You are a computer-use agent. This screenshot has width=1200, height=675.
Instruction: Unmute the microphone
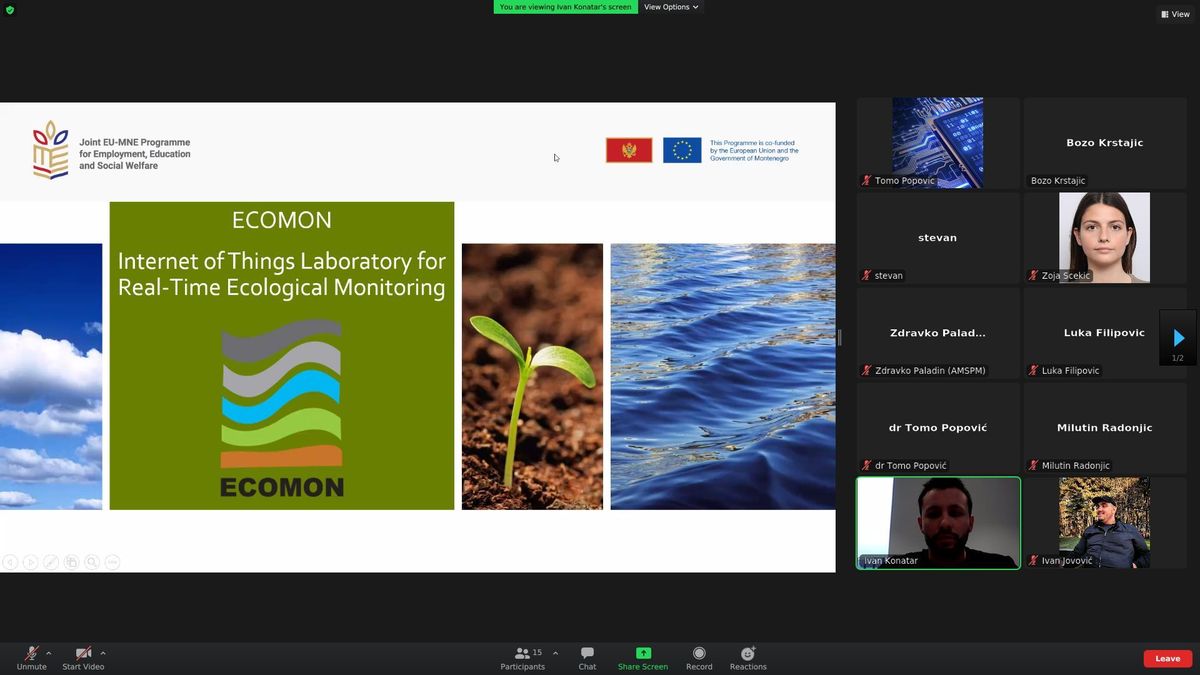31,655
